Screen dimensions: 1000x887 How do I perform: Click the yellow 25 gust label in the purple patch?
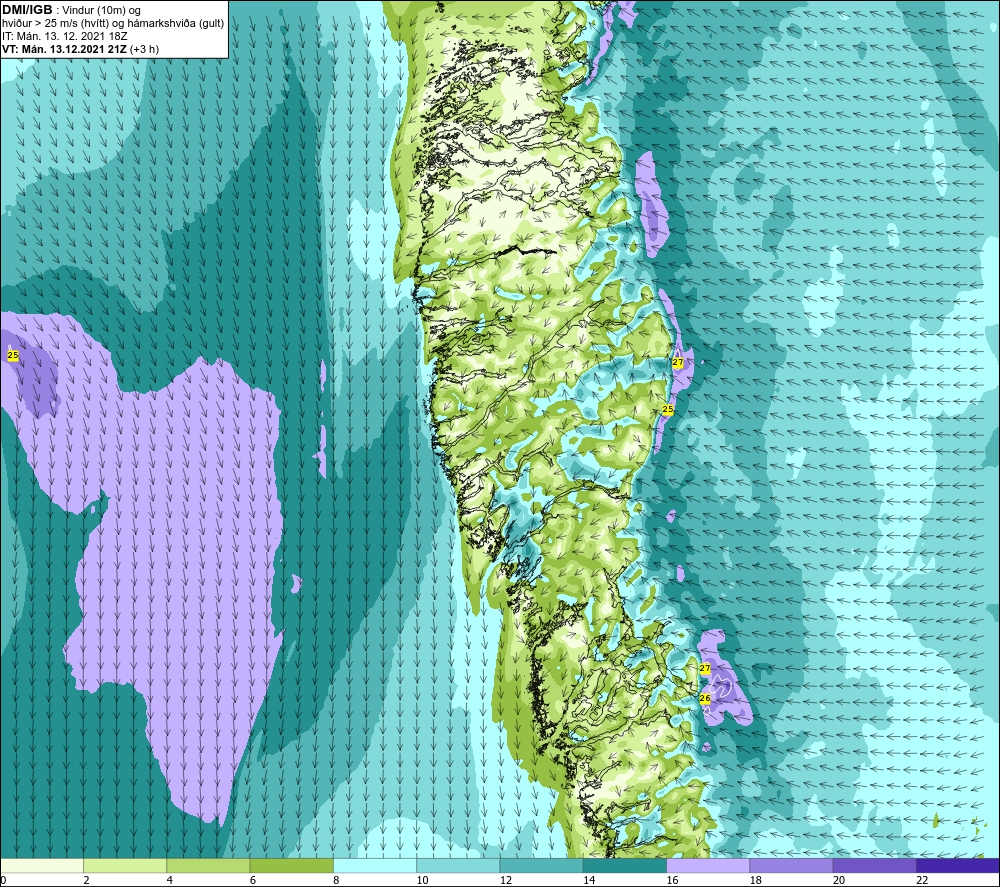[x=13, y=355]
